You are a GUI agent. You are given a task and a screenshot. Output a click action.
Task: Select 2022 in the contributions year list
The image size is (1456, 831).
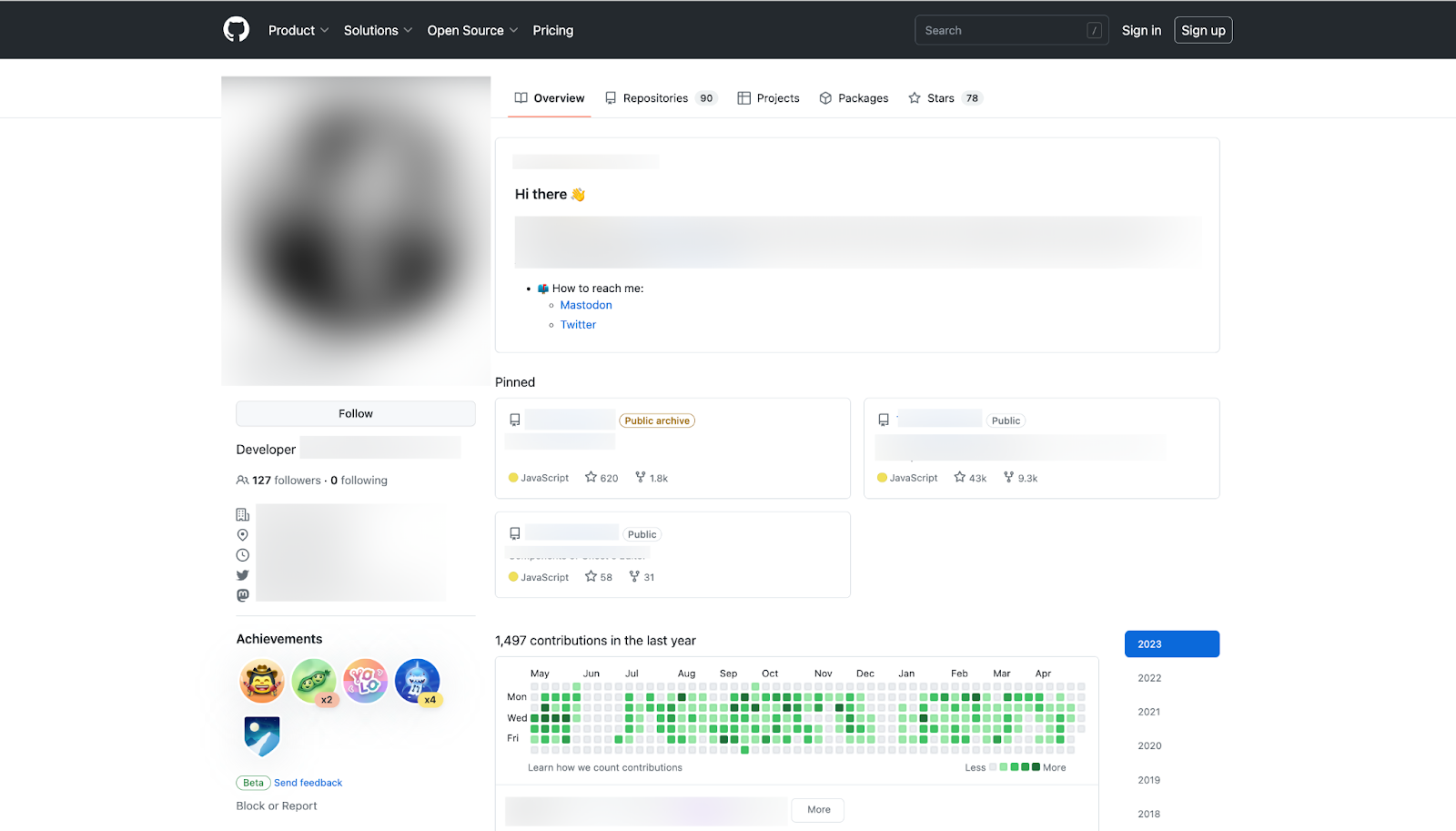click(x=1148, y=677)
